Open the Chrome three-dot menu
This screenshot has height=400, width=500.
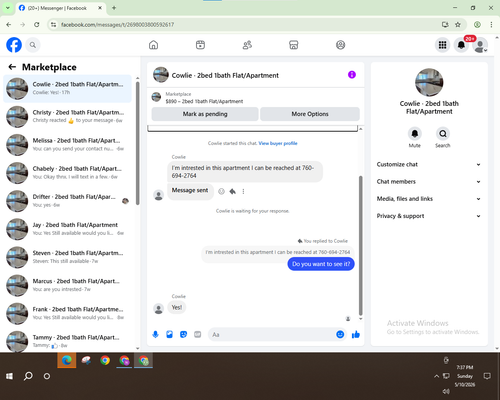pos(491,25)
